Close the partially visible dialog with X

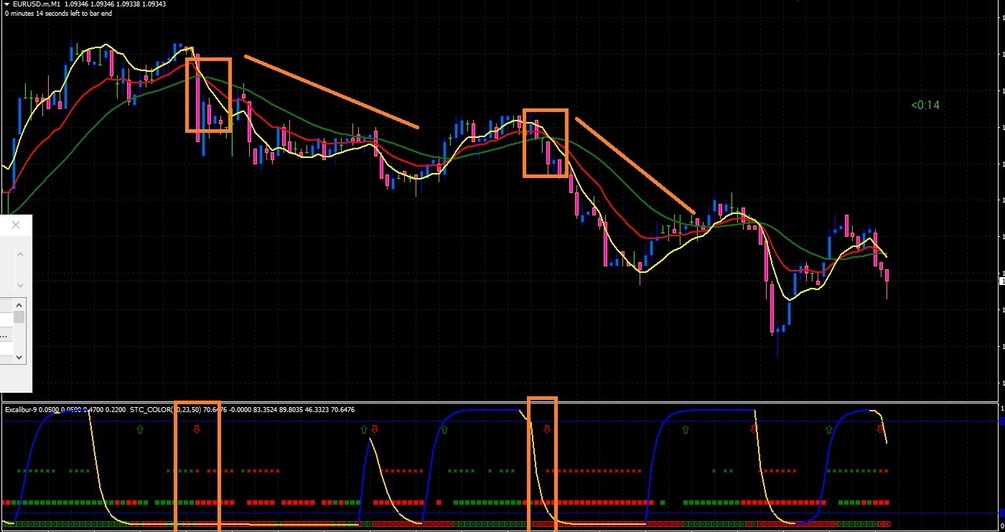pos(16,225)
